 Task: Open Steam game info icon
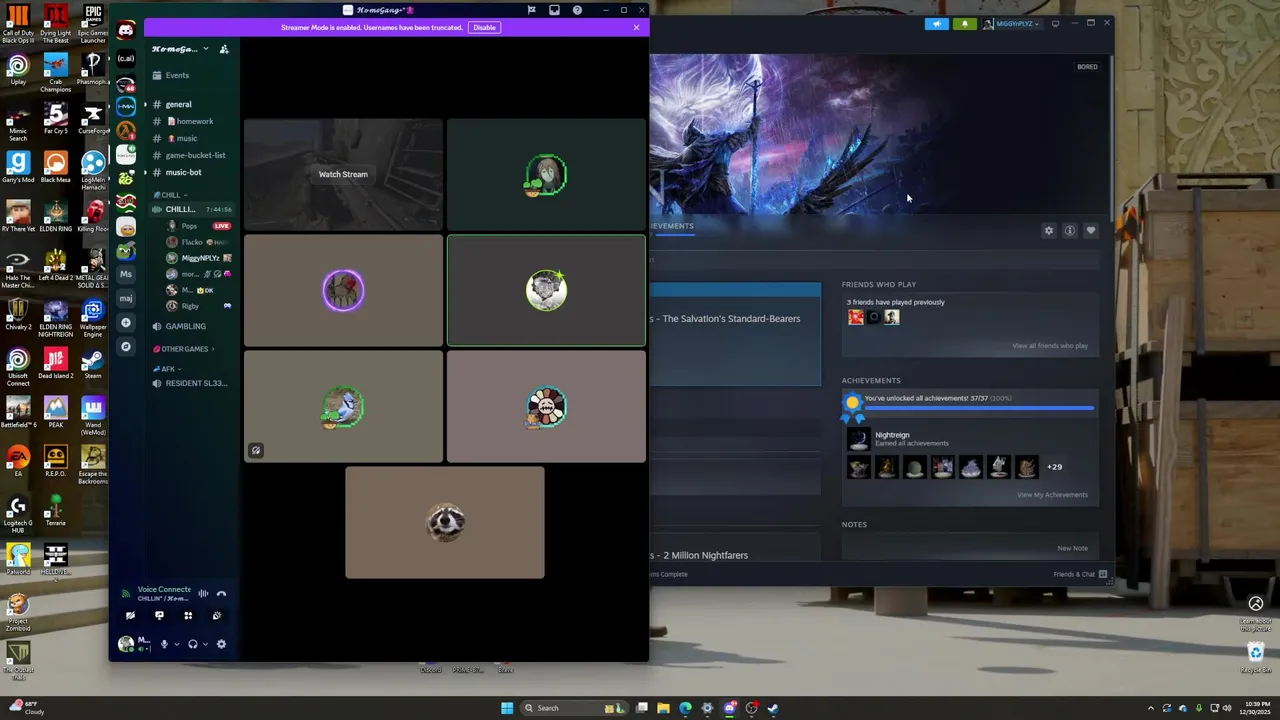click(x=1070, y=231)
